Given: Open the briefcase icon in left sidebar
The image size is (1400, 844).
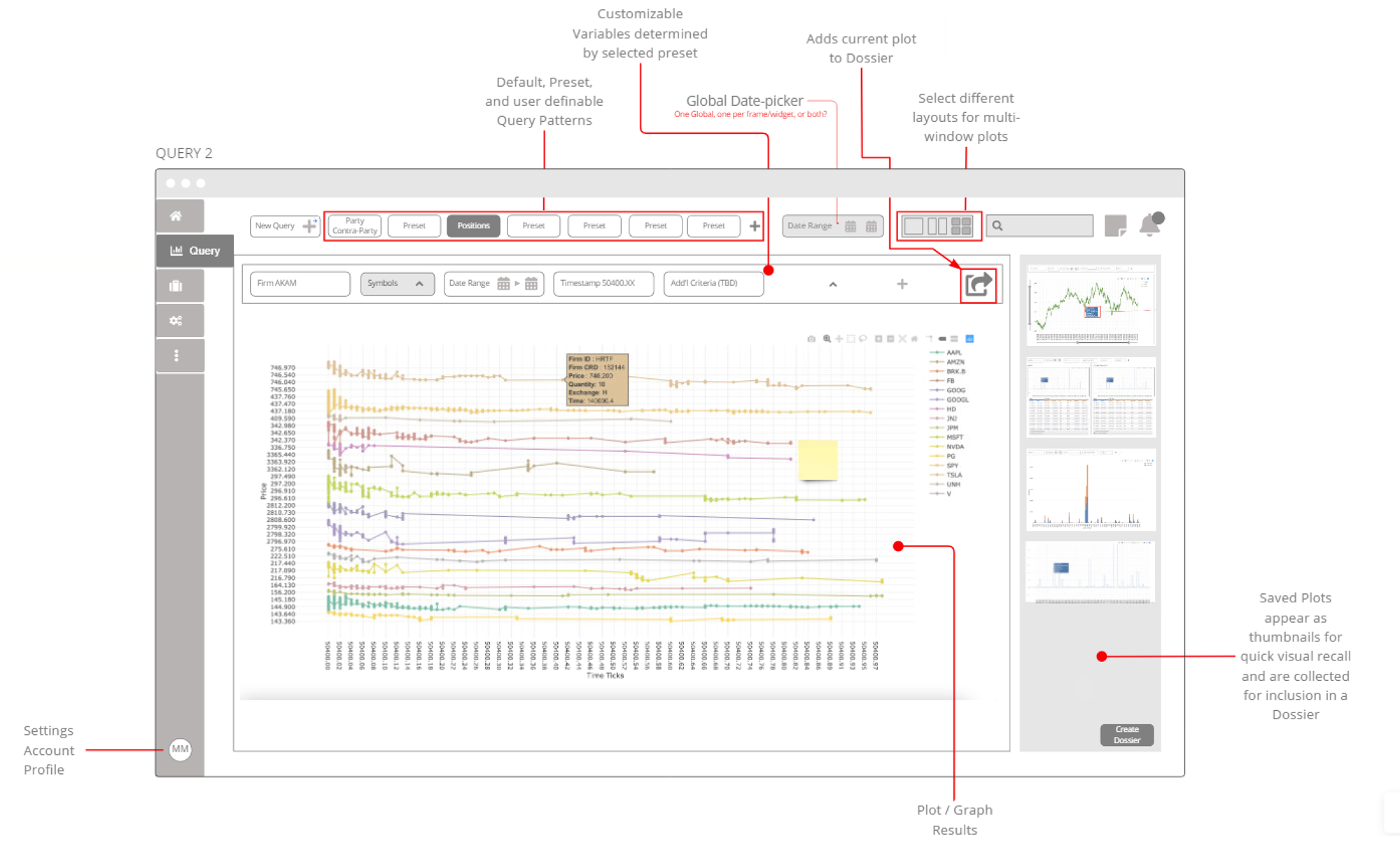Looking at the screenshot, I should coord(176,286).
